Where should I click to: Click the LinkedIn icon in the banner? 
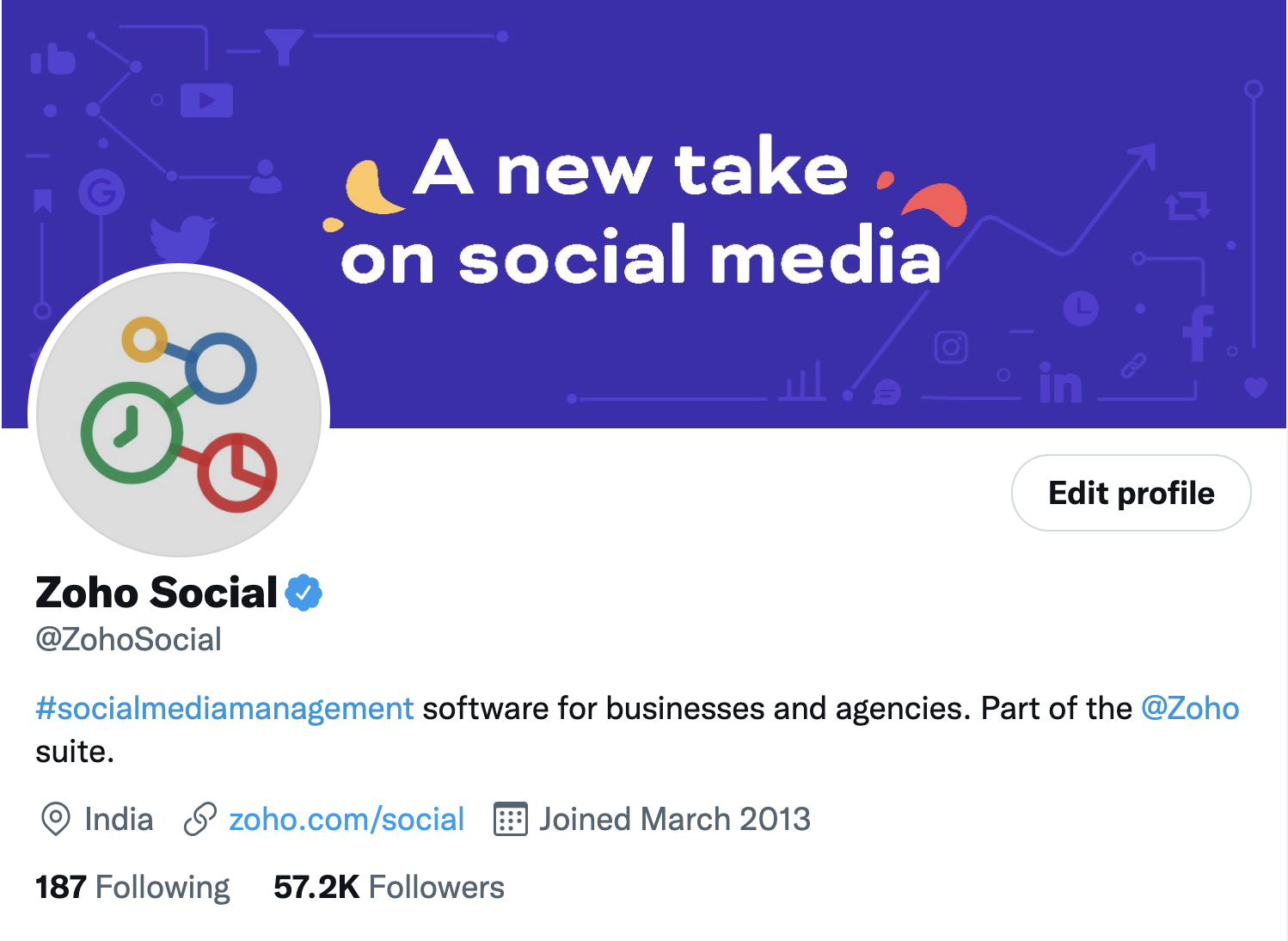(x=1060, y=384)
